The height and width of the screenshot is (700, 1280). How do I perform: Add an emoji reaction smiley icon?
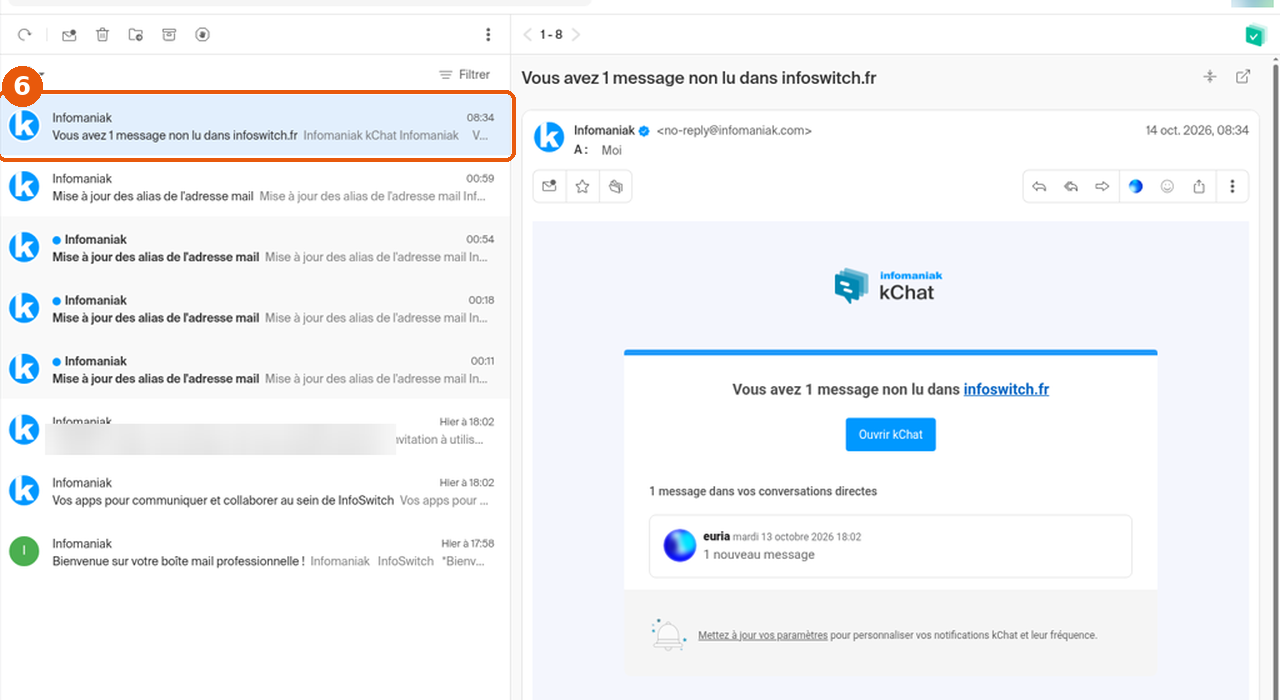tap(1167, 186)
